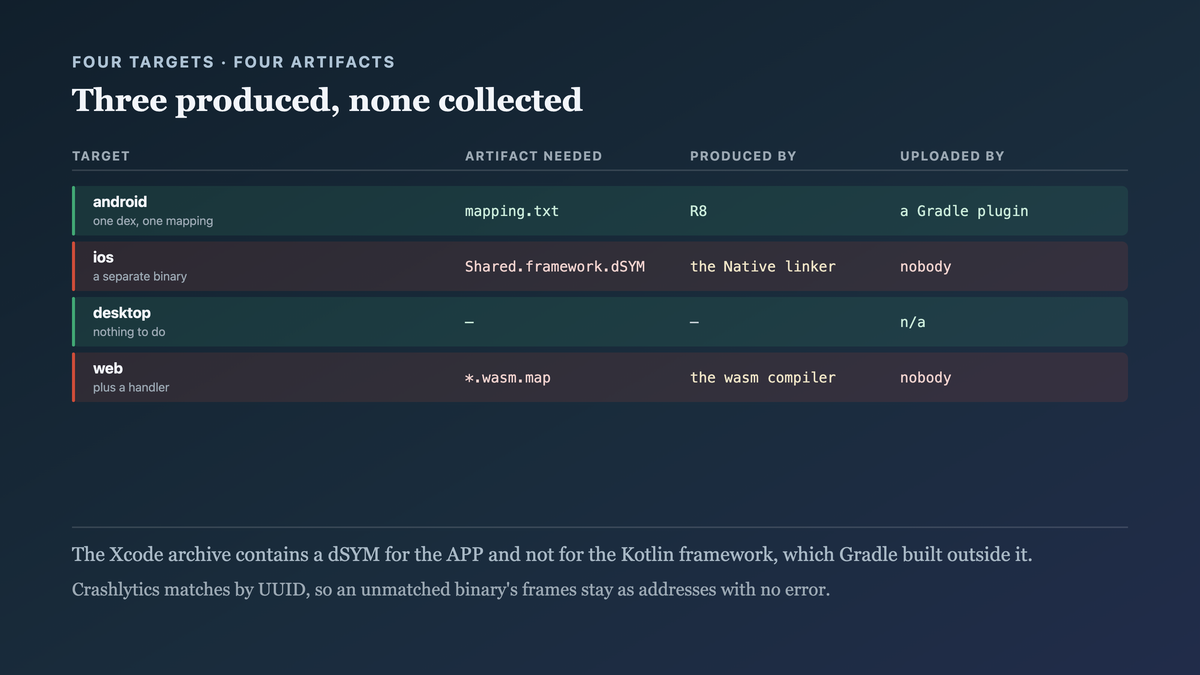The image size is (1200, 675).
Task: Click the 'mapping.txt' artifact cell
Action: coord(512,211)
